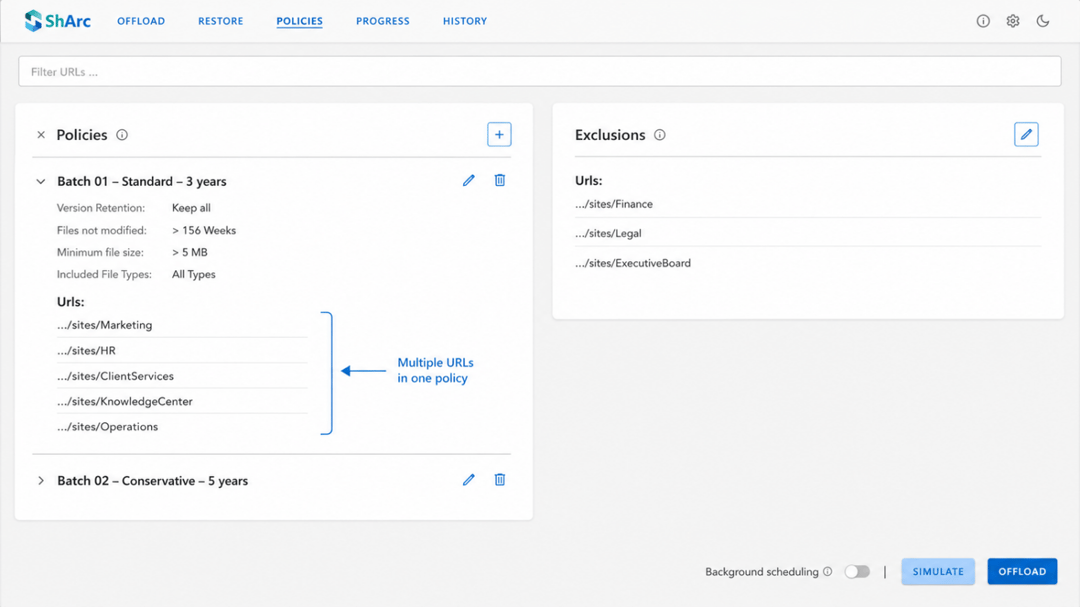This screenshot has height=607, width=1080.
Task: Close the Policies panel with X
Action: point(41,135)
